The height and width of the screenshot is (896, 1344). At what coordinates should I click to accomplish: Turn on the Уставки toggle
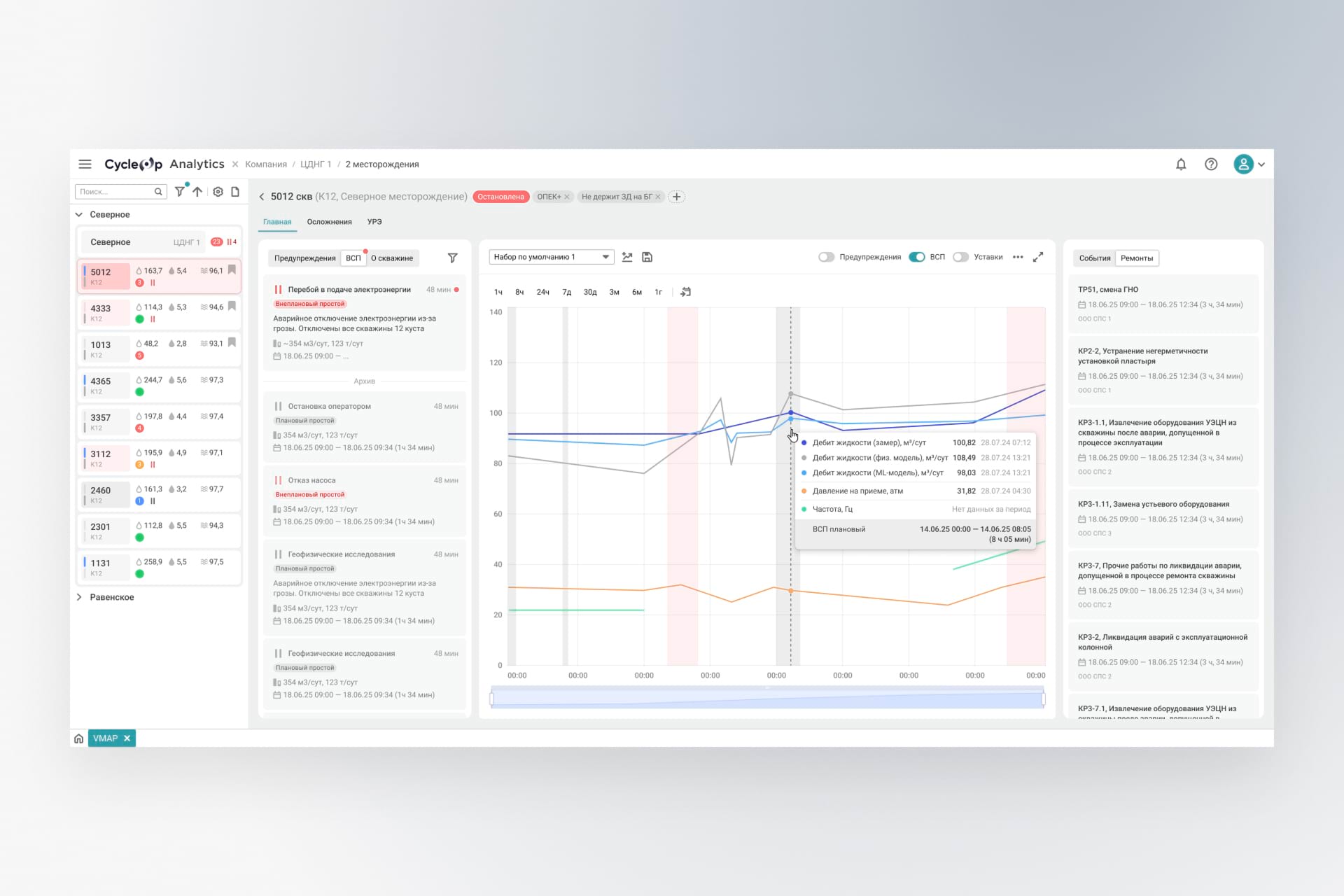pyautogui.click(x=960, y=257)
